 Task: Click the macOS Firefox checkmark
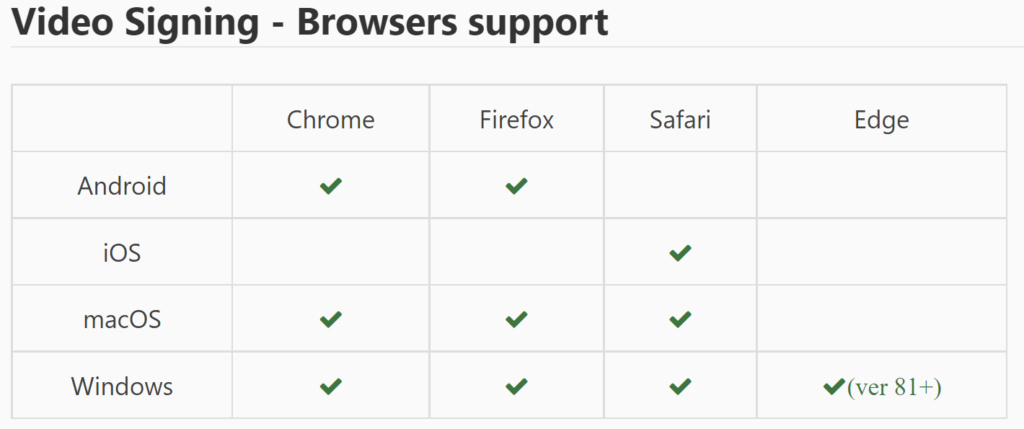(516, 319)
